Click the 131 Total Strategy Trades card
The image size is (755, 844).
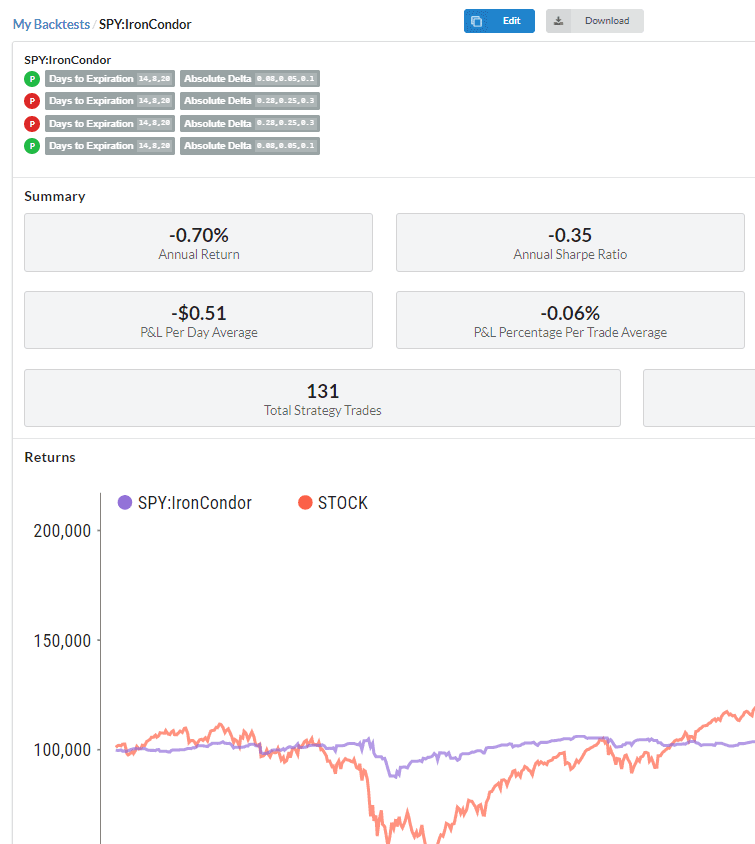point(322,398)
